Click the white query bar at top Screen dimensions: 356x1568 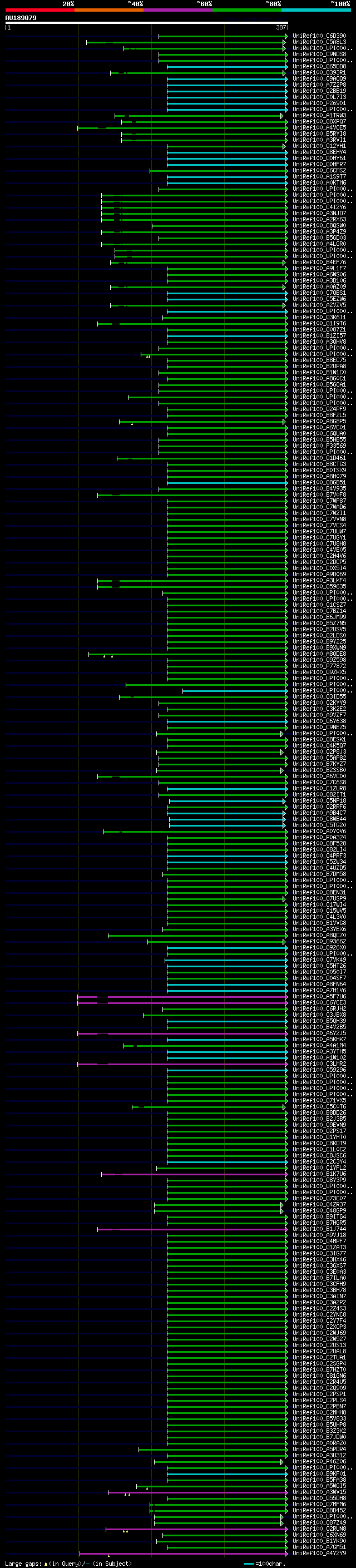(x=146, y=23)
